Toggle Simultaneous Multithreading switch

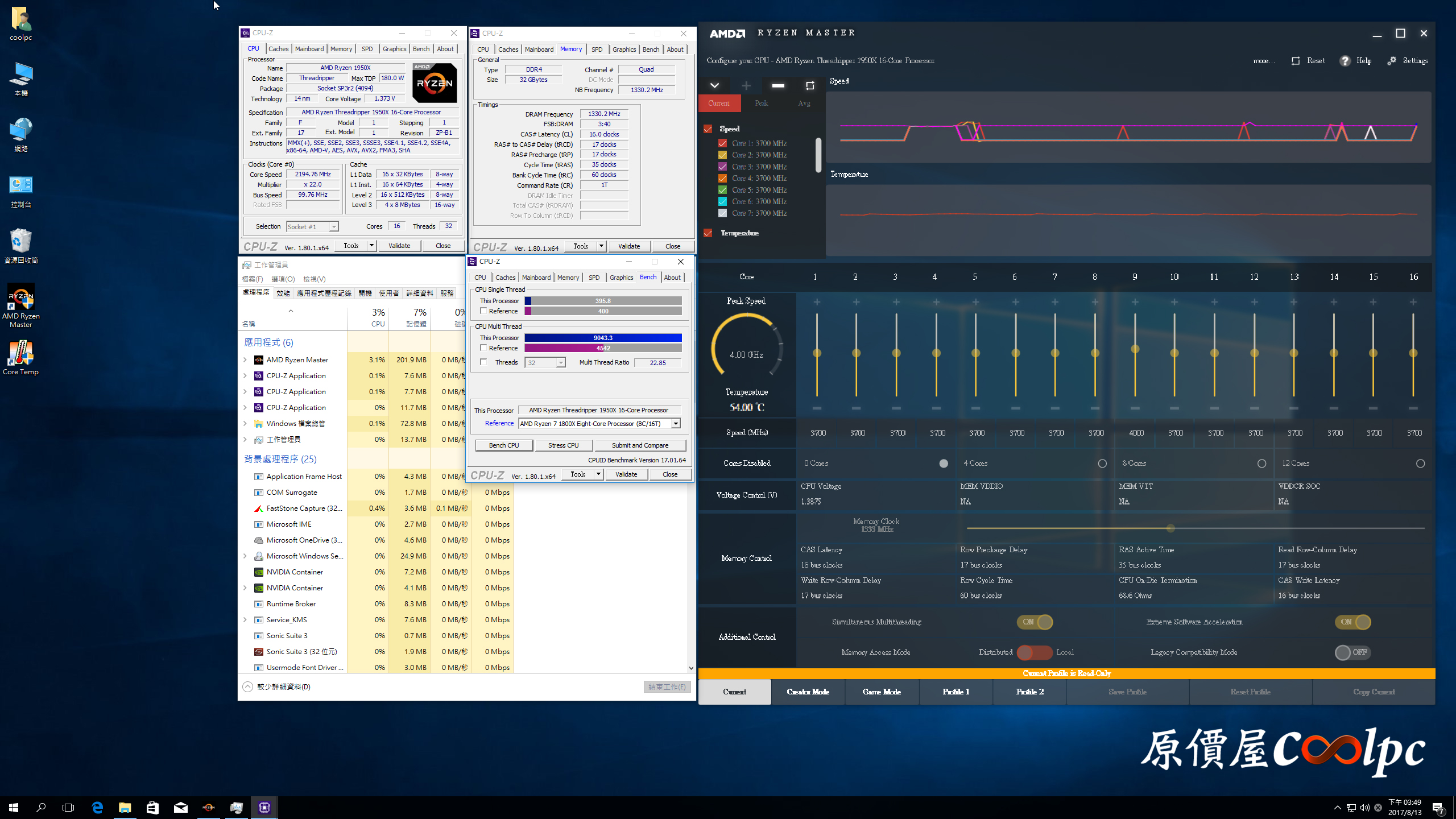click(1035, 622)
